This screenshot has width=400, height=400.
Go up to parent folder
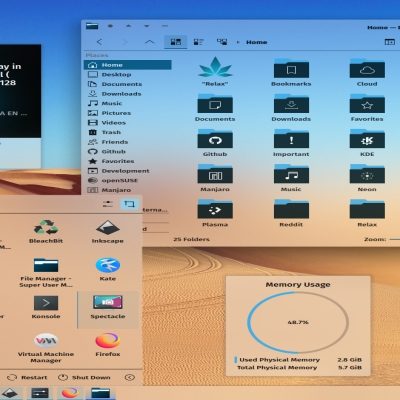click(x=150, y=42)
